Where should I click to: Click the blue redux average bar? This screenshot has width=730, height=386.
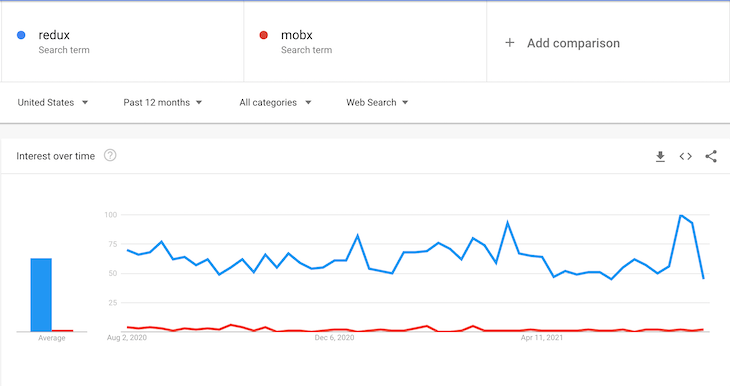[x=41, y=295]
